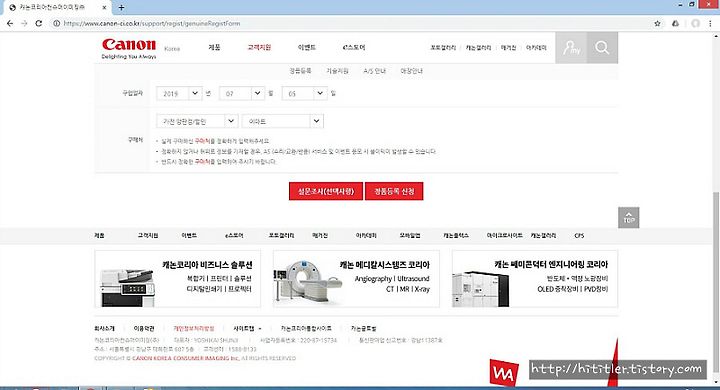Expand the purchase day dropdown showing 05
The height and width of the screenshot is (390, 720).
(x=304, y=93)
